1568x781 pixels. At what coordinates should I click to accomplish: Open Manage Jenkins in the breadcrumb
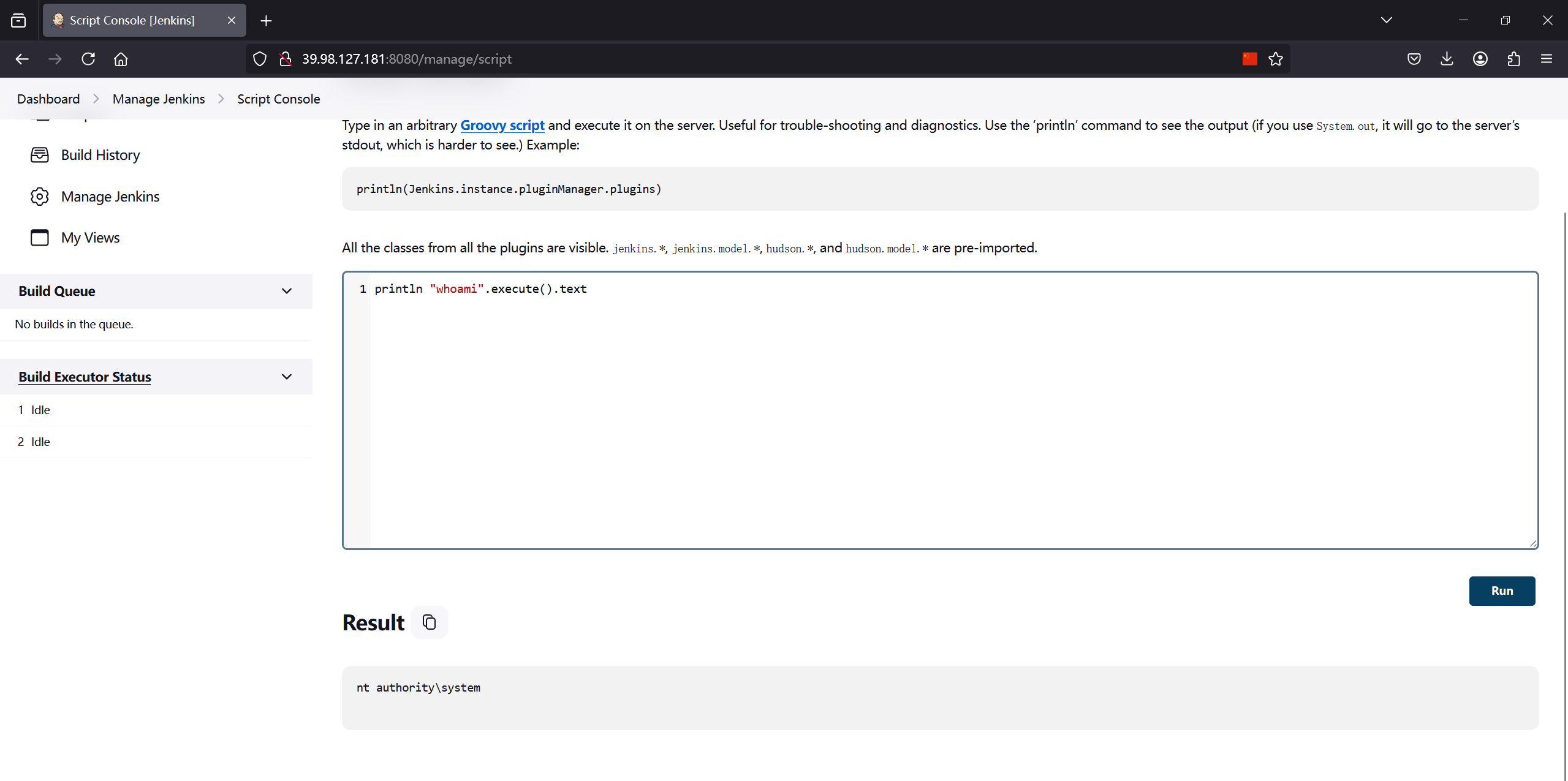(159, 99)
